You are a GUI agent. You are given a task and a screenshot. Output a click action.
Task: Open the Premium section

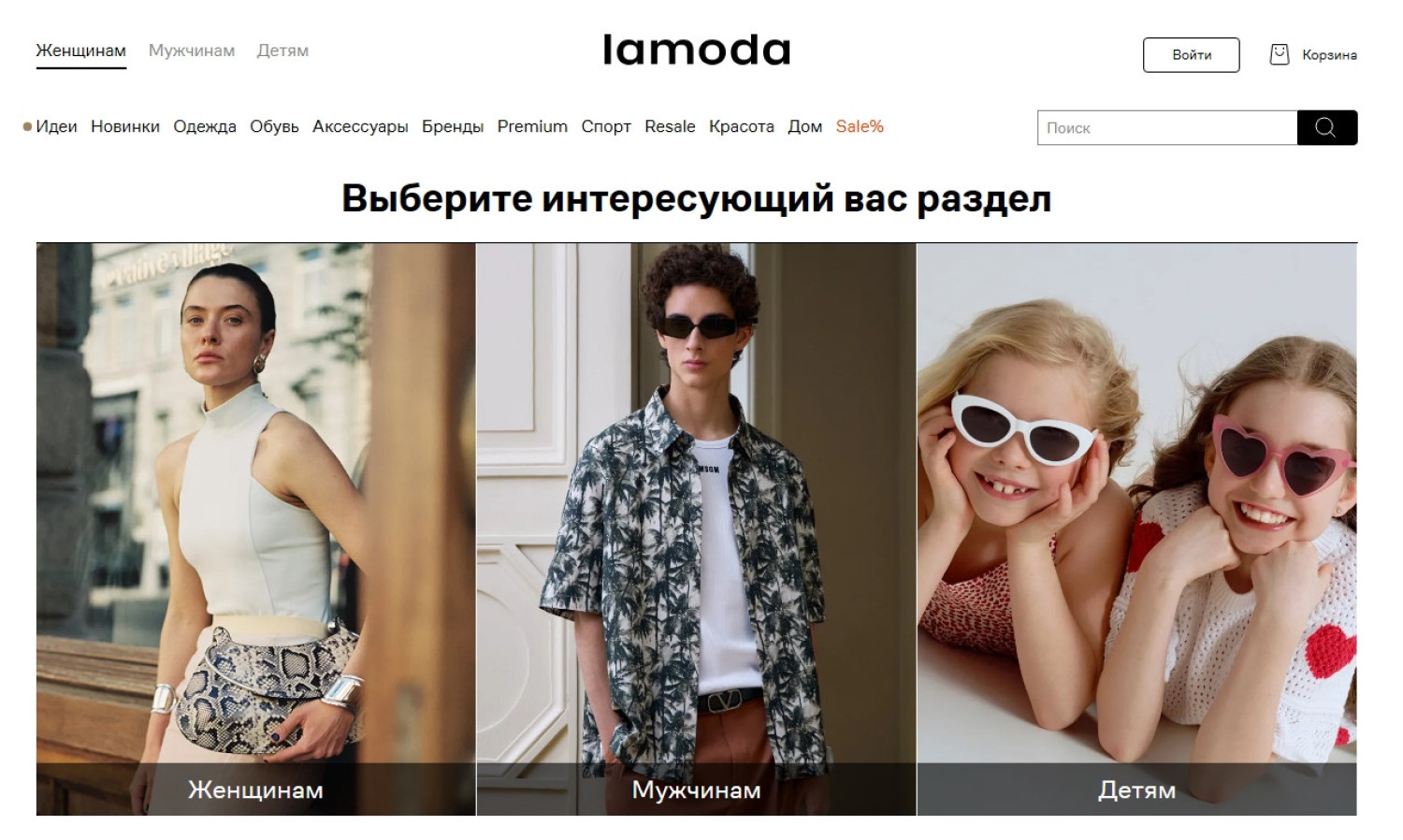coord(532,126)
